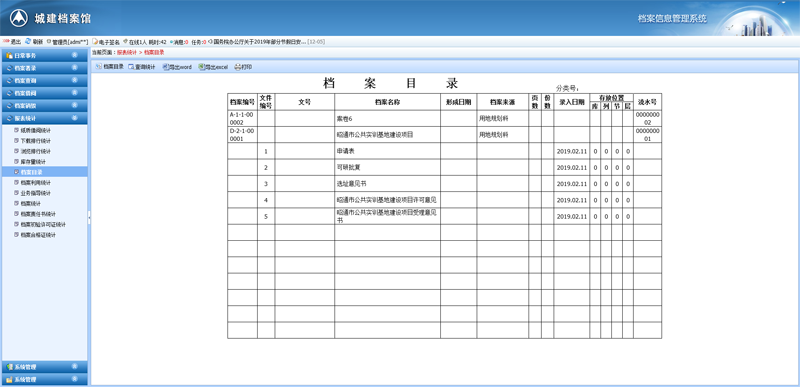Screen dimensions: 800x387
Task: Click the 退出 logout icon
Action: (6, 41)
